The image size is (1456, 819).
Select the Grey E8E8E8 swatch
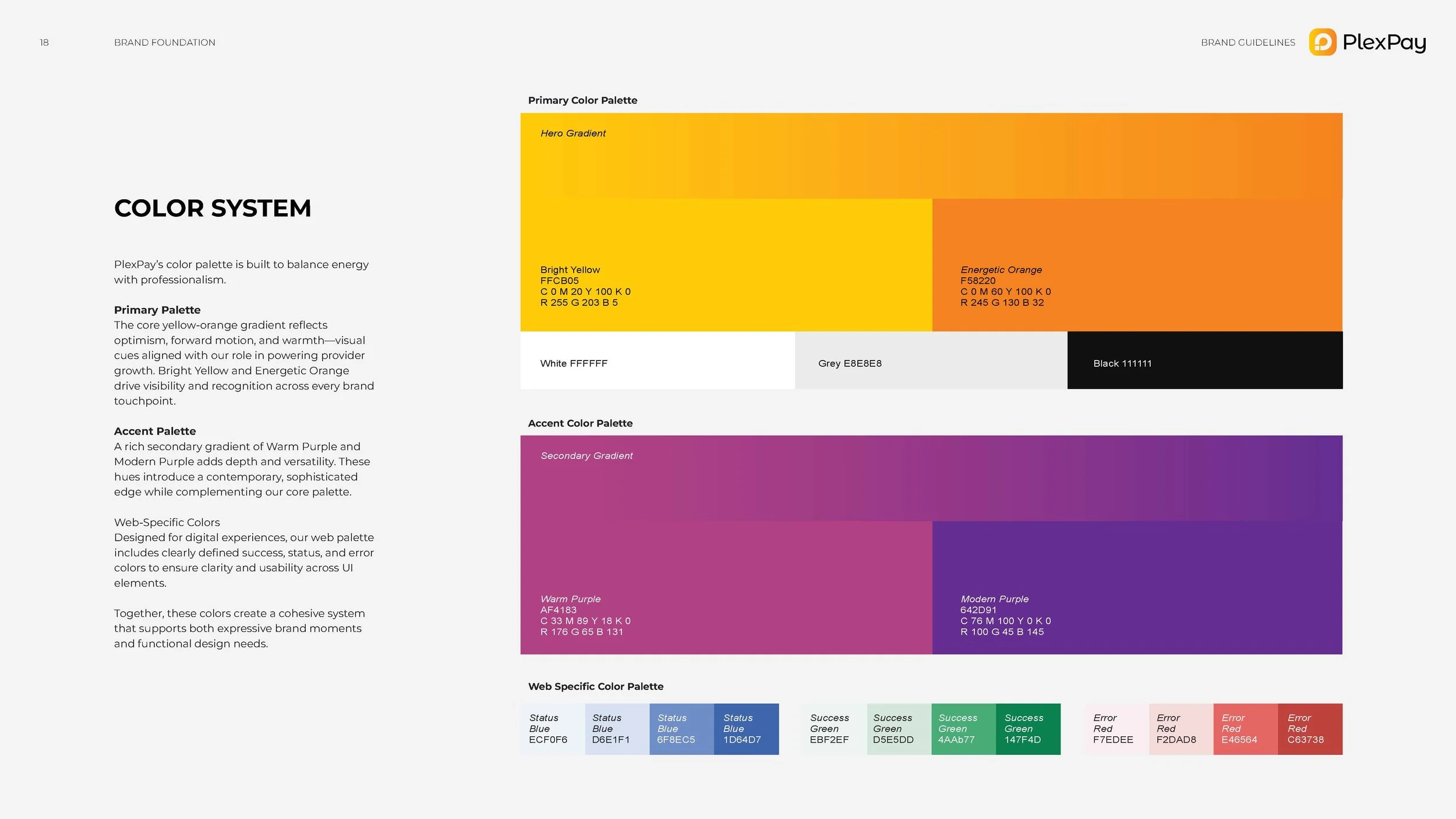click(931, 360)
